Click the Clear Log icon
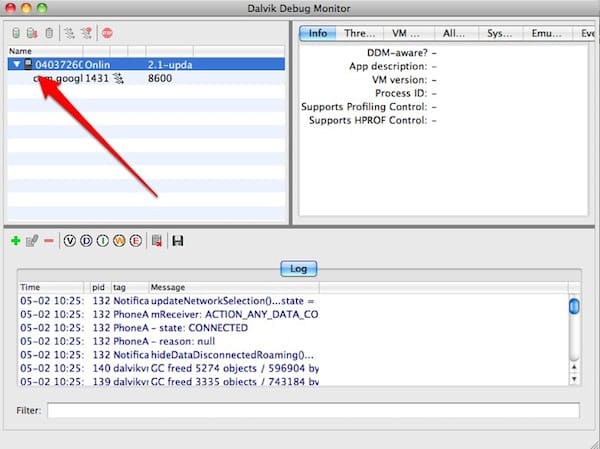Viewport: 600px width, 449px height. (x=157, y=241)
